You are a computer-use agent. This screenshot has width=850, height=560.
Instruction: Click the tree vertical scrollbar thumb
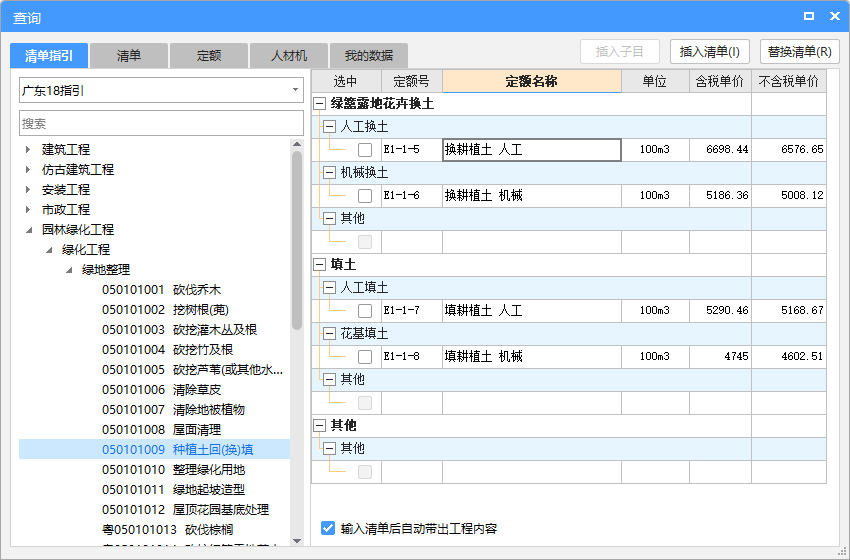[x=297, y=240]
